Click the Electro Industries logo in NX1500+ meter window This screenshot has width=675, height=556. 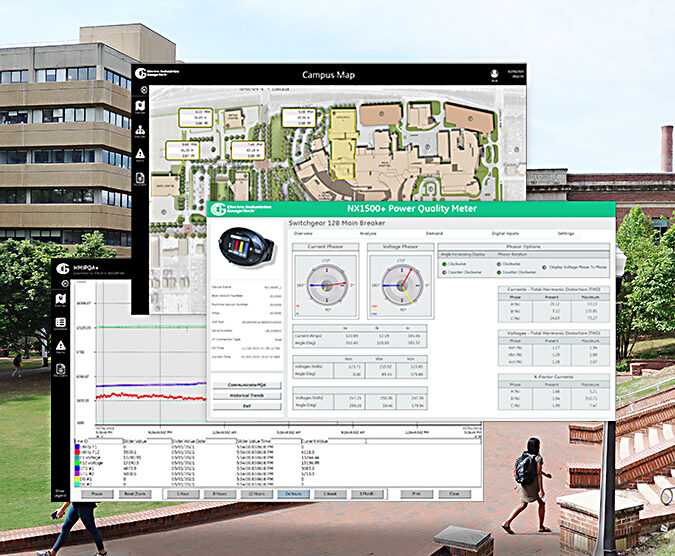tap(241, 209)
